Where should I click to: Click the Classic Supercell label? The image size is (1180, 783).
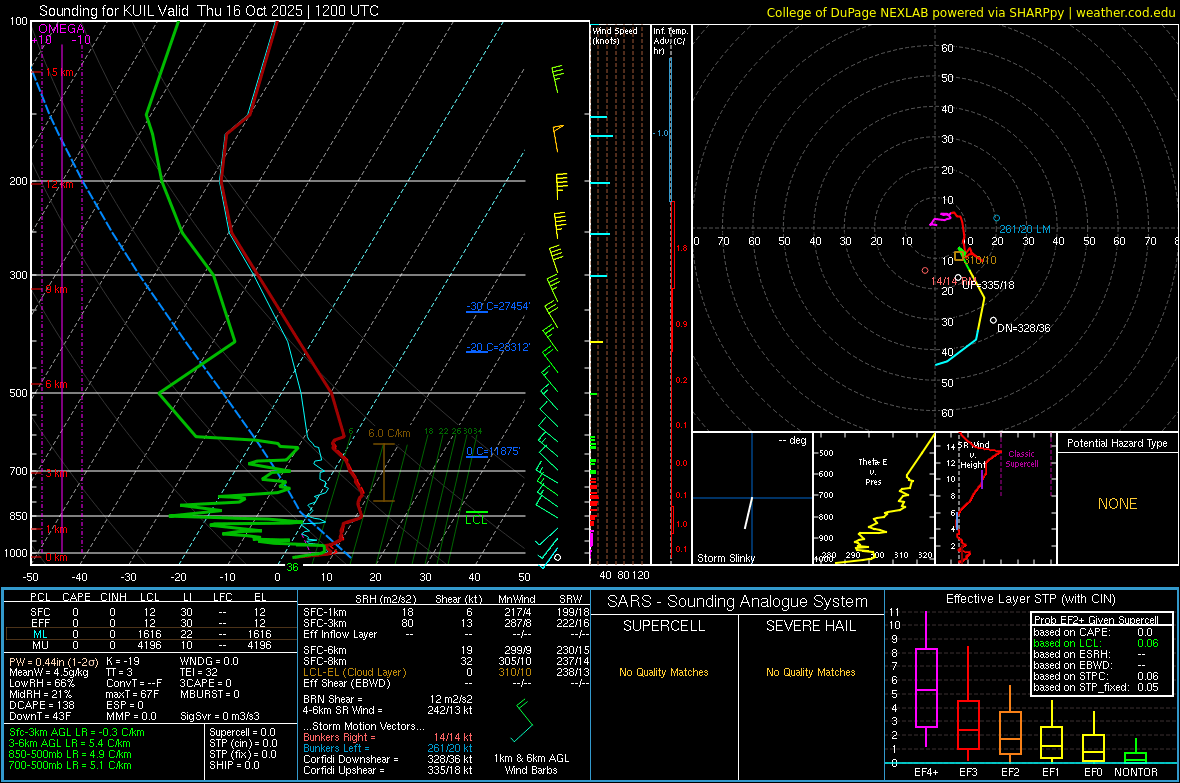pos(1022,459)
